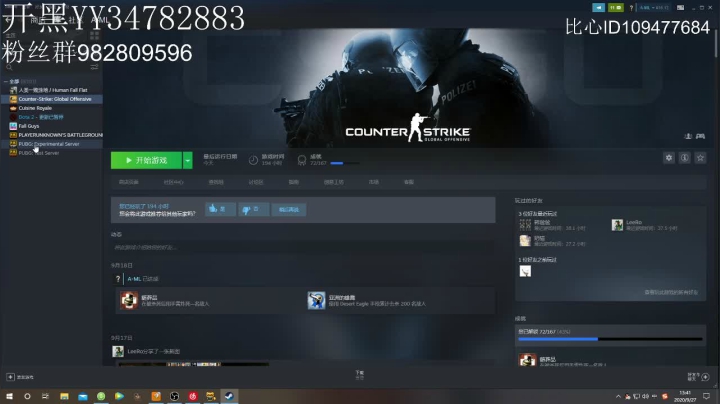Toggle the favorite star for CS:GO

700,158
